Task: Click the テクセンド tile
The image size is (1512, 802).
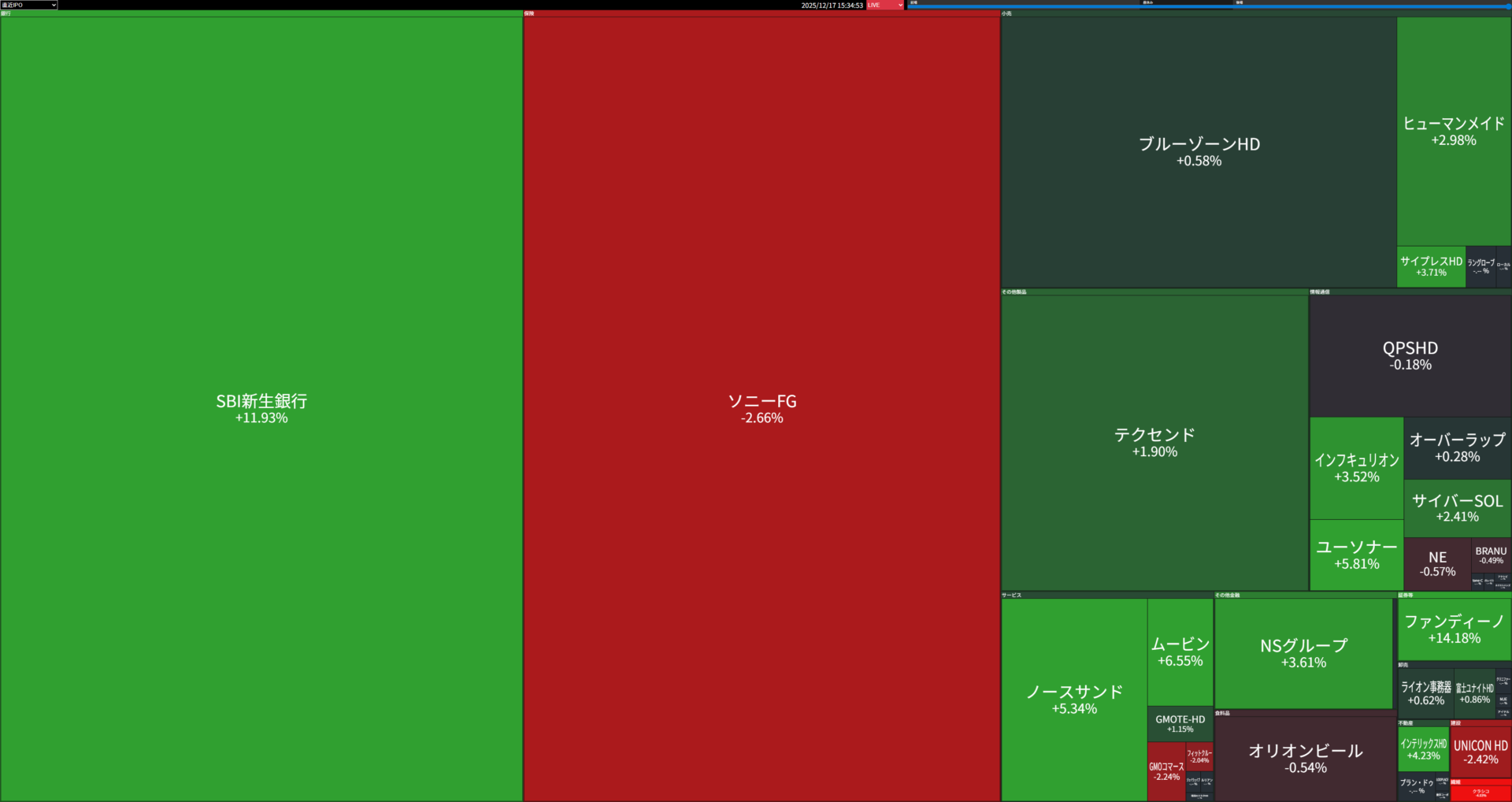Action: [x=1154, y=442]
